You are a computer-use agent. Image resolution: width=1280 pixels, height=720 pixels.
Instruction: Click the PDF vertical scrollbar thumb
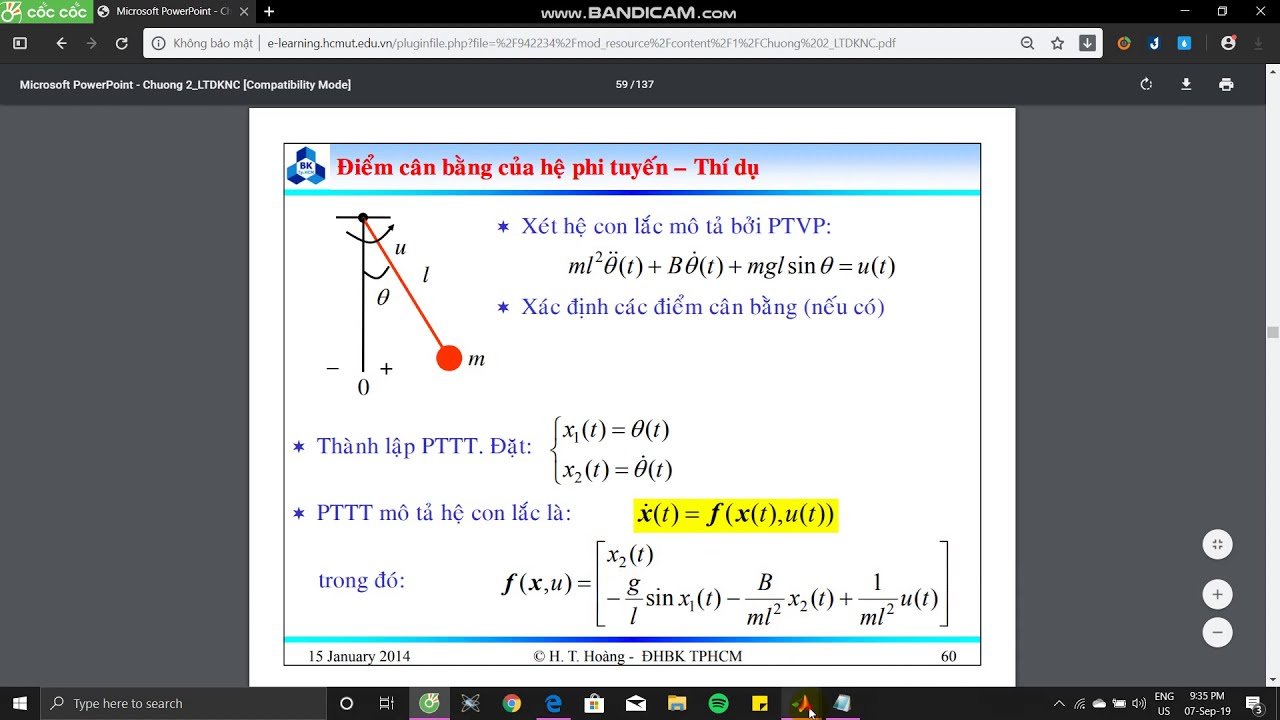1272,333
